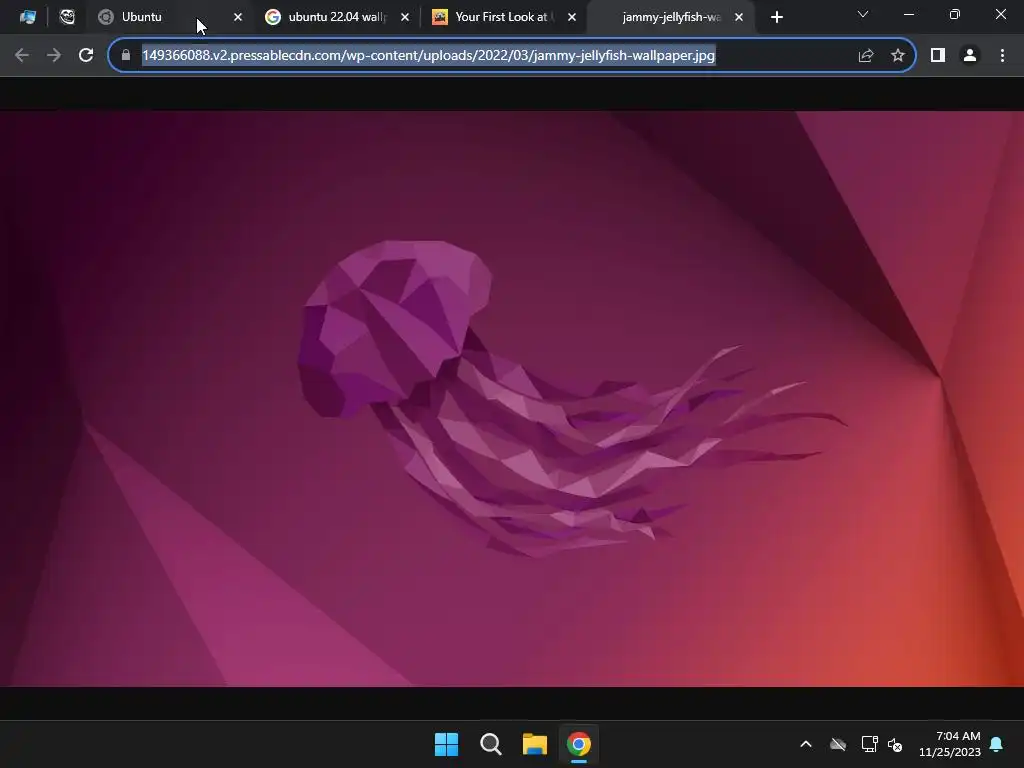Restore down the Chrome window
The image size is (1024, 768).
955,14
